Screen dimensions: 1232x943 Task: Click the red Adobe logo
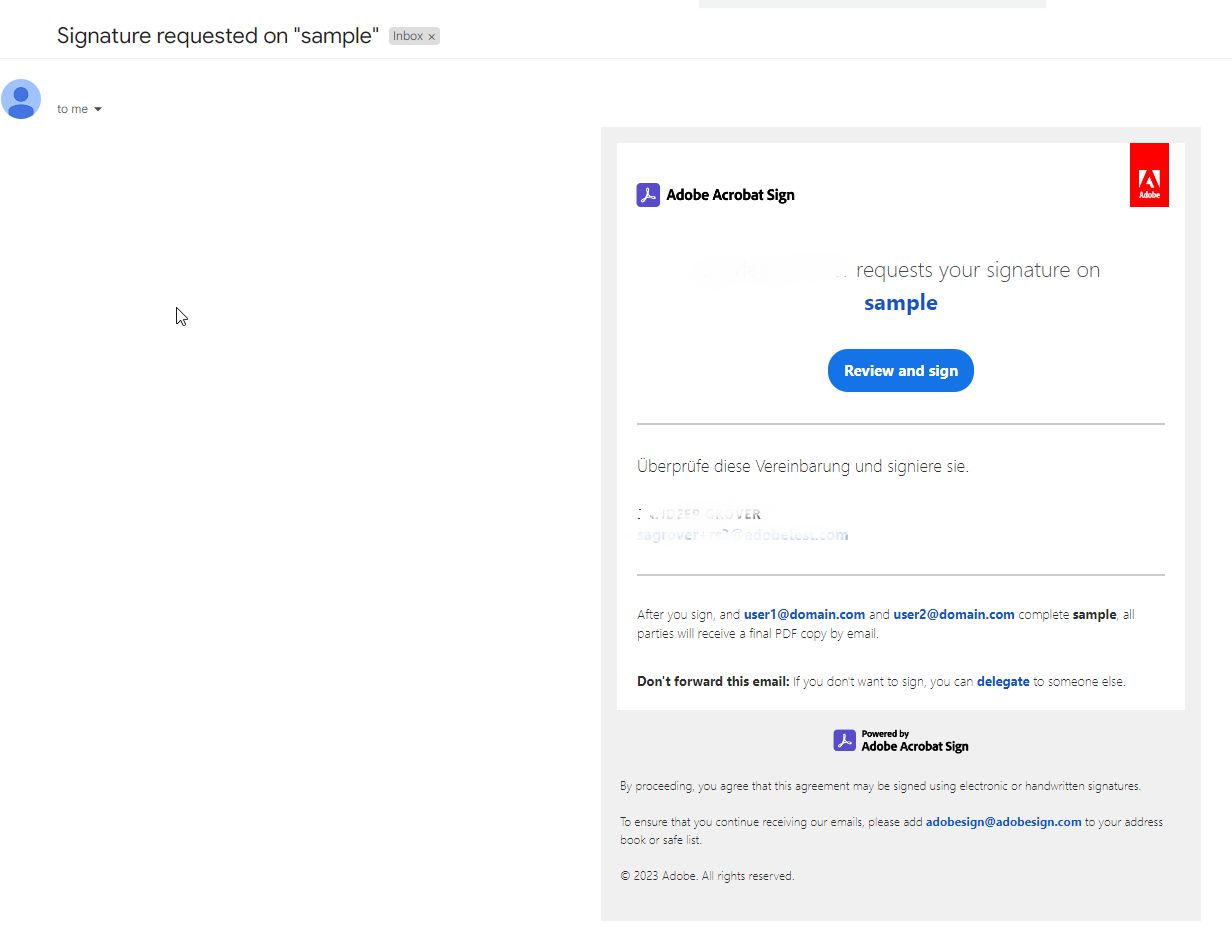tap(1149, 175)
